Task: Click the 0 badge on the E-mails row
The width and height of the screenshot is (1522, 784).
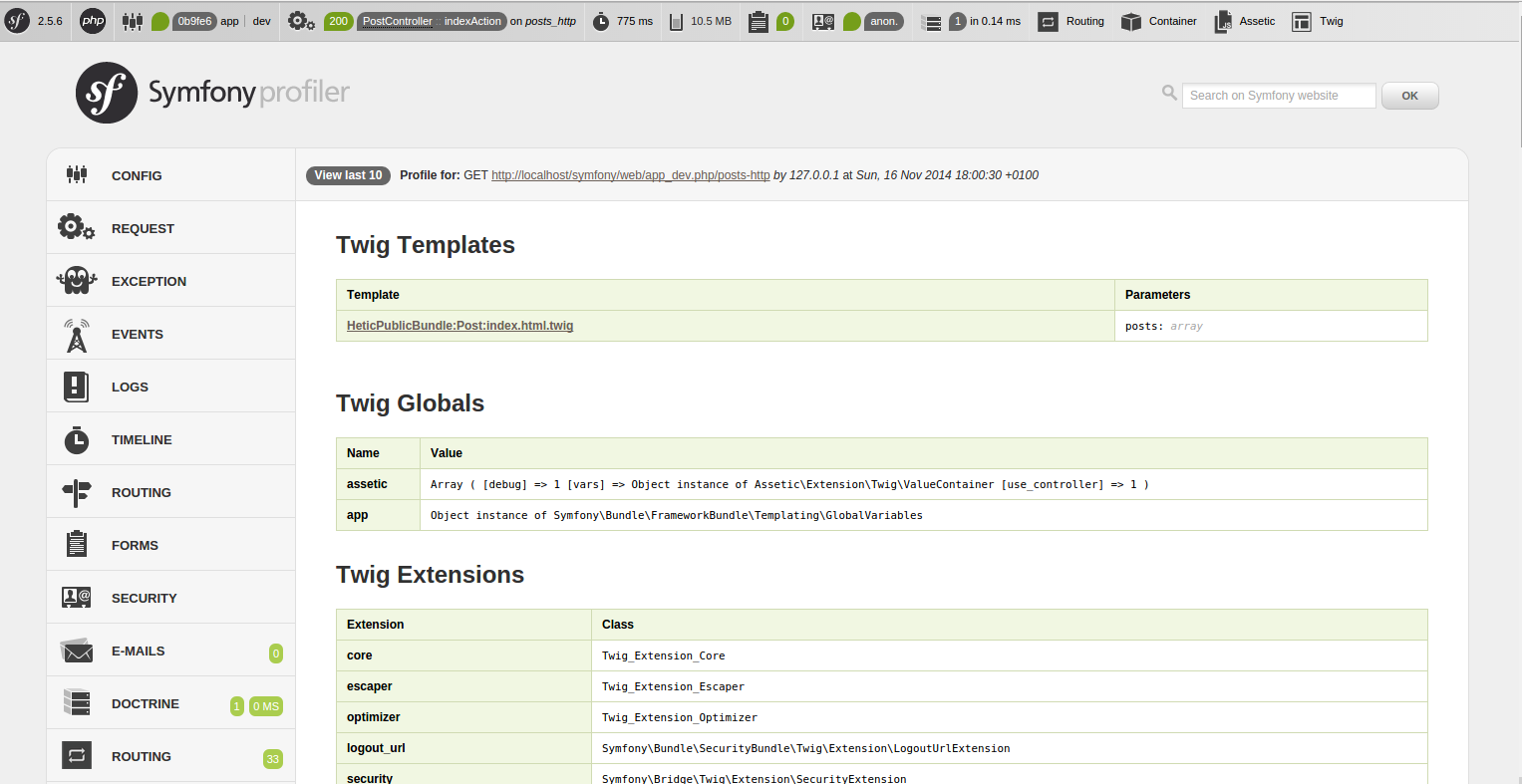Action: click(x=276, y=653)
